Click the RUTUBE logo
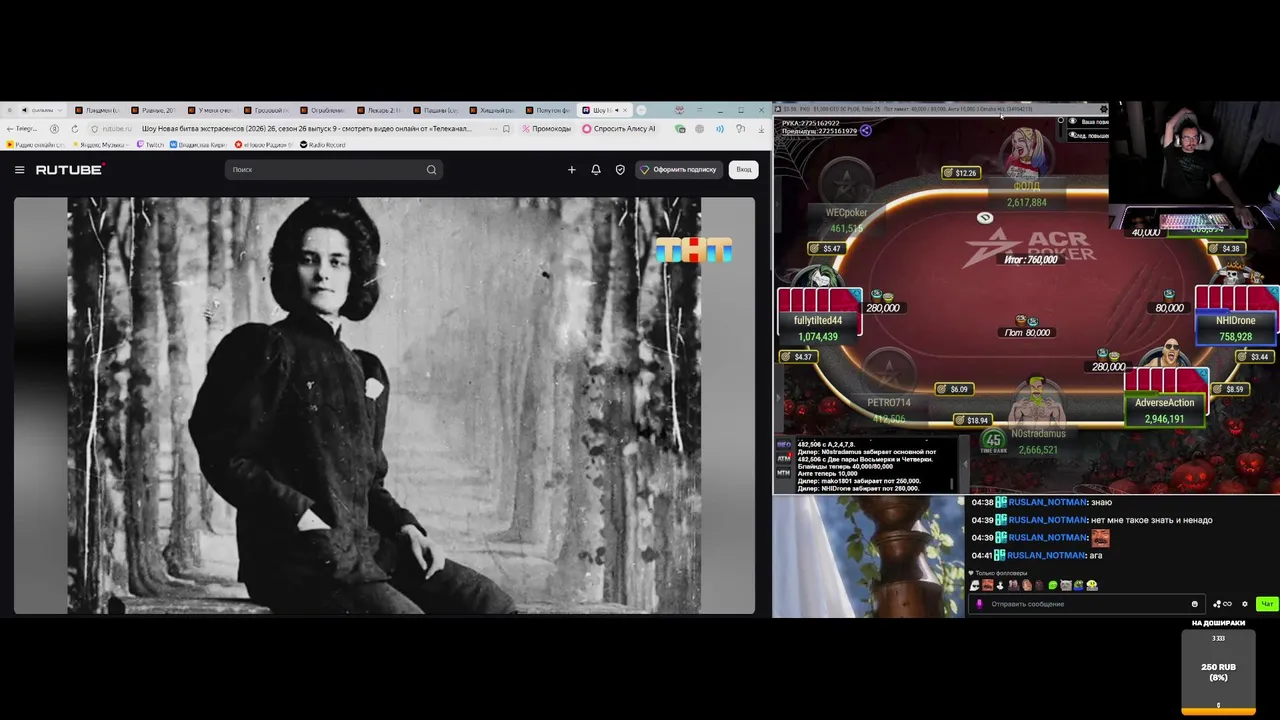Image resolution: width=1280 pixels, height=720 pixels. (70, 170)
